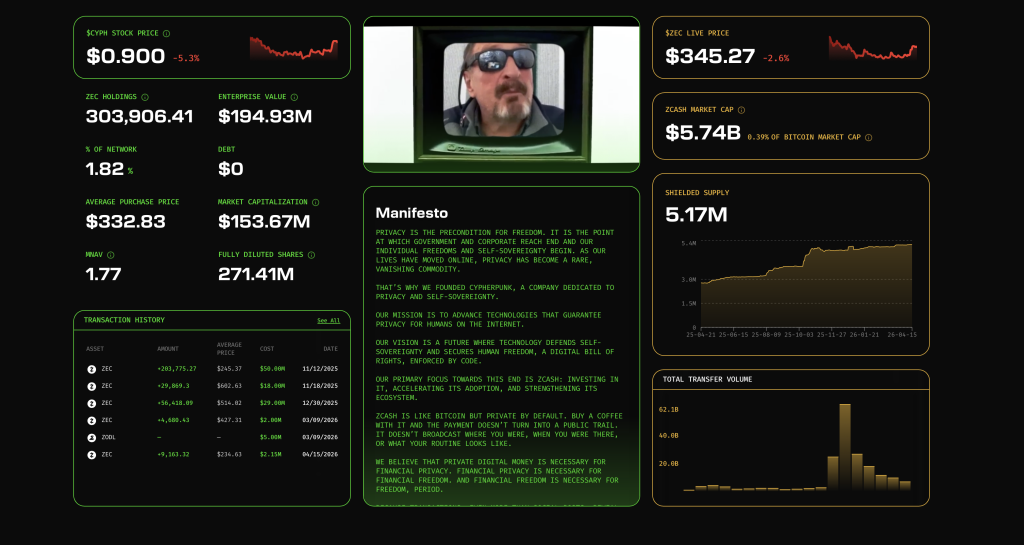
Task: Click the SHIELDED SUPPLY label
Action: 697,193
